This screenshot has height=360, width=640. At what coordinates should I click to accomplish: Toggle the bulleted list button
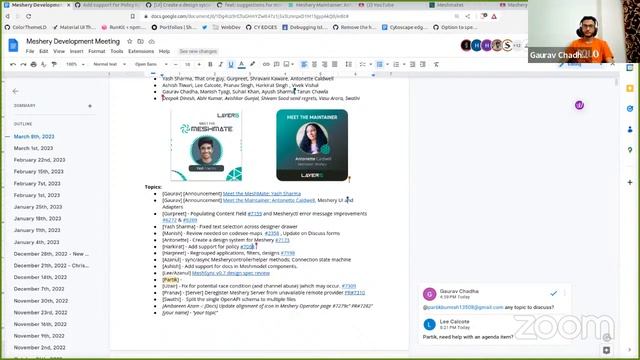380,64
